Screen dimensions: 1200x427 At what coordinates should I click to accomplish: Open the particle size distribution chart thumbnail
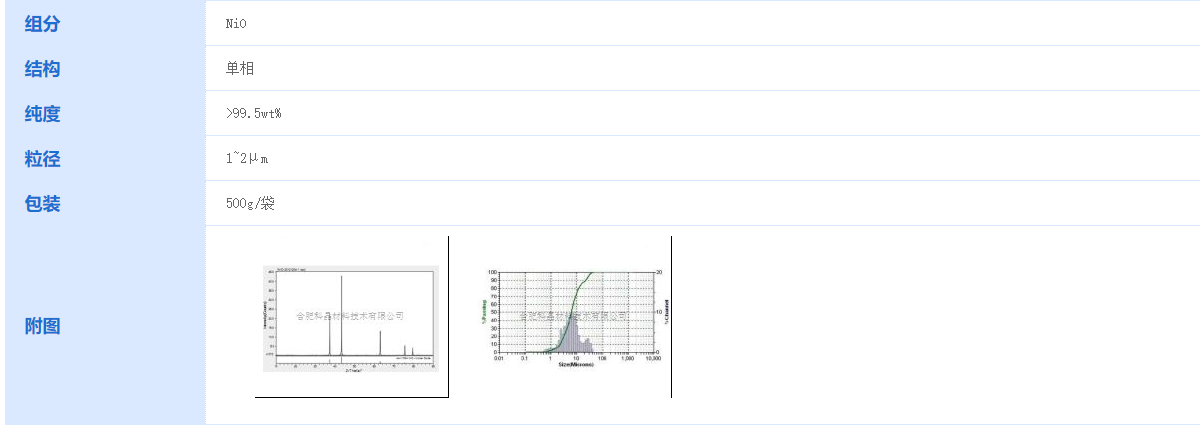[574, 318]
